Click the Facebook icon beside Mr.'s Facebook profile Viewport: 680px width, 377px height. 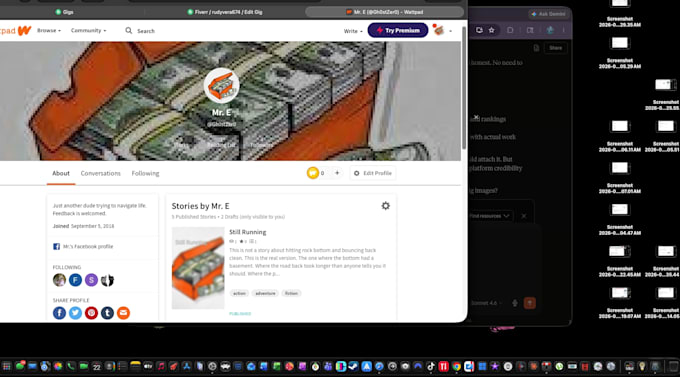pyautogui.click(x=56, y=246)
